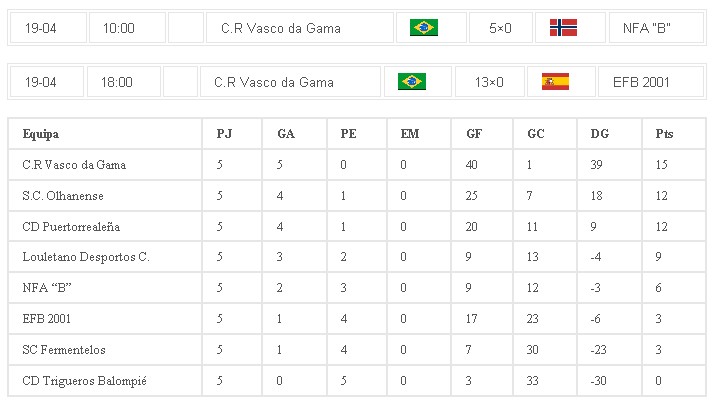Image resolution: width=715 pixels, height=406 pixels.
Task: Click the Brazil flag in the 10:00 match
Action: coord(424,28)
